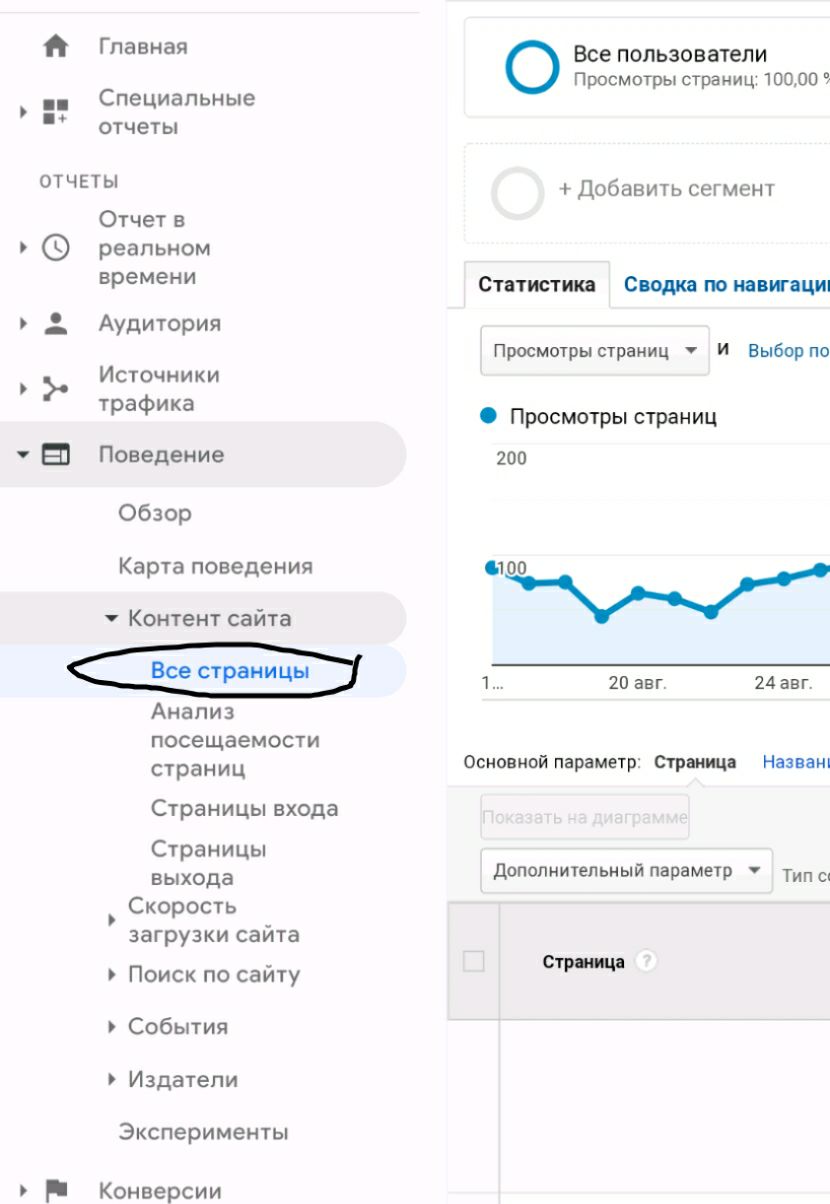Click the Источники трафика acquisition icon
This screenshot has height=1204, width=830.
(56, 389)
